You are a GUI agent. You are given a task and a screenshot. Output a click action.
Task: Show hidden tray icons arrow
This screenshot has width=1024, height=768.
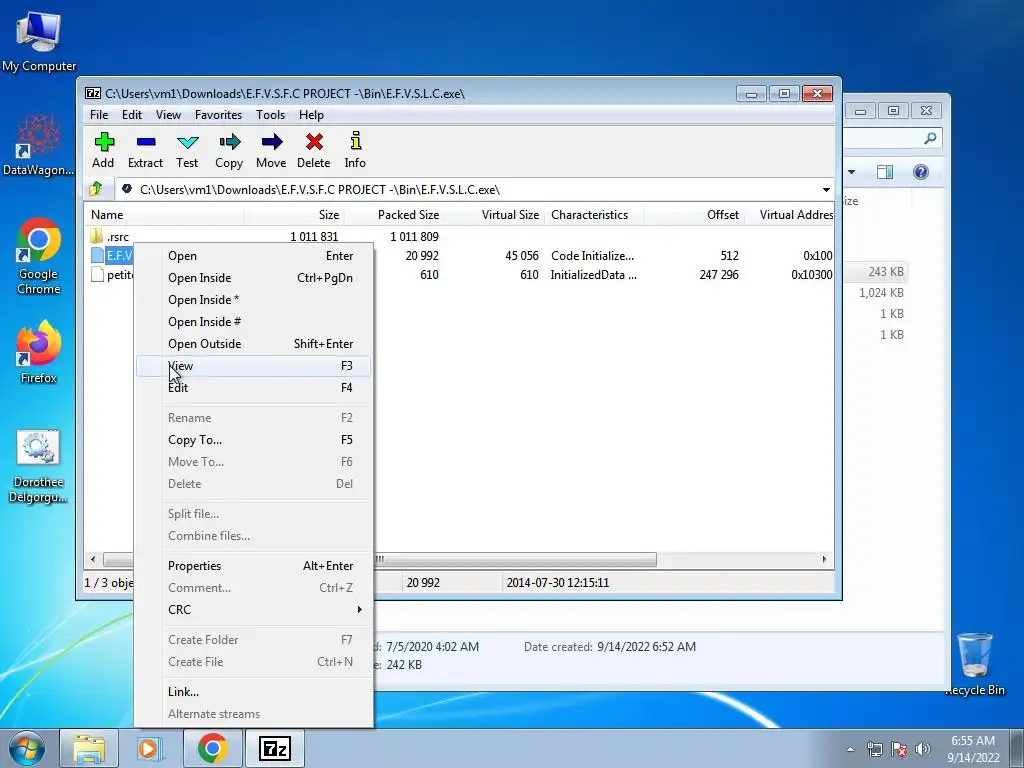pos(850,749)
